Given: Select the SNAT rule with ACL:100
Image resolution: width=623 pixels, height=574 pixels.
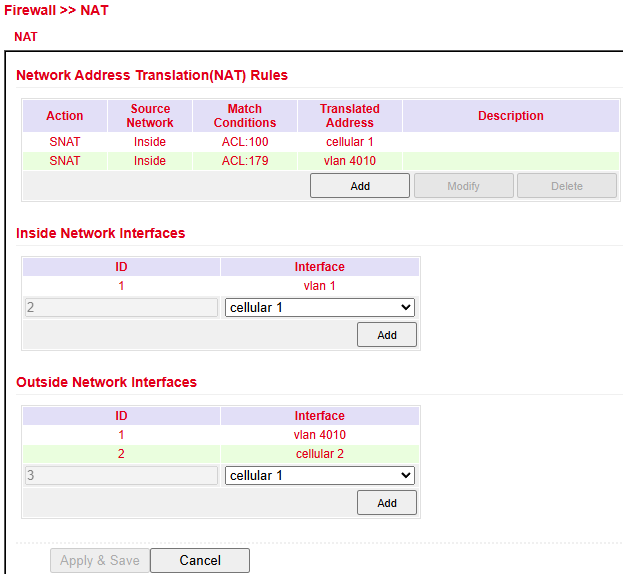Looking at the screenshot, I should [244, 142].
